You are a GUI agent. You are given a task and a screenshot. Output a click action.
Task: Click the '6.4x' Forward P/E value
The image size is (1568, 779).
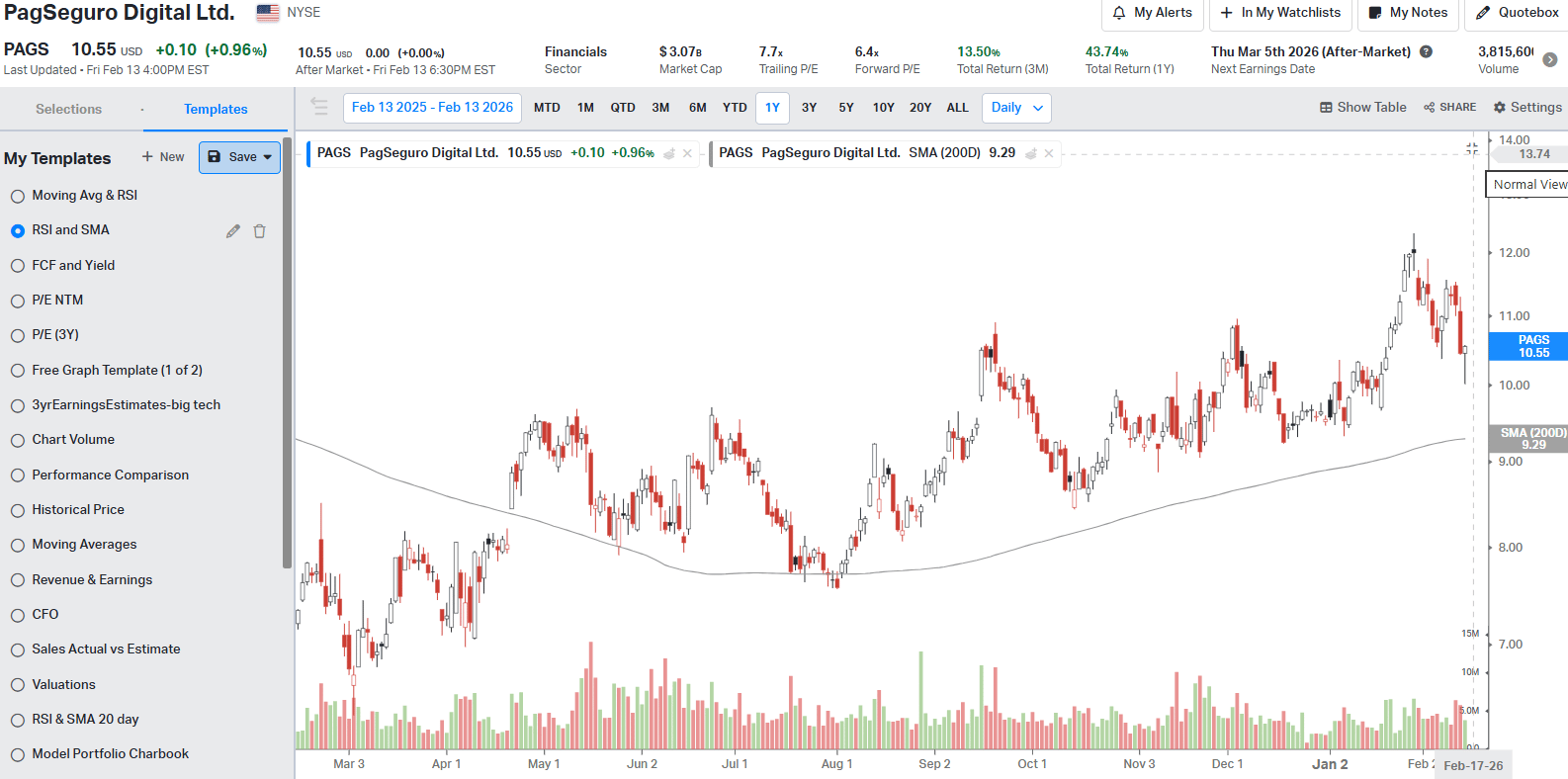[867, 51]
